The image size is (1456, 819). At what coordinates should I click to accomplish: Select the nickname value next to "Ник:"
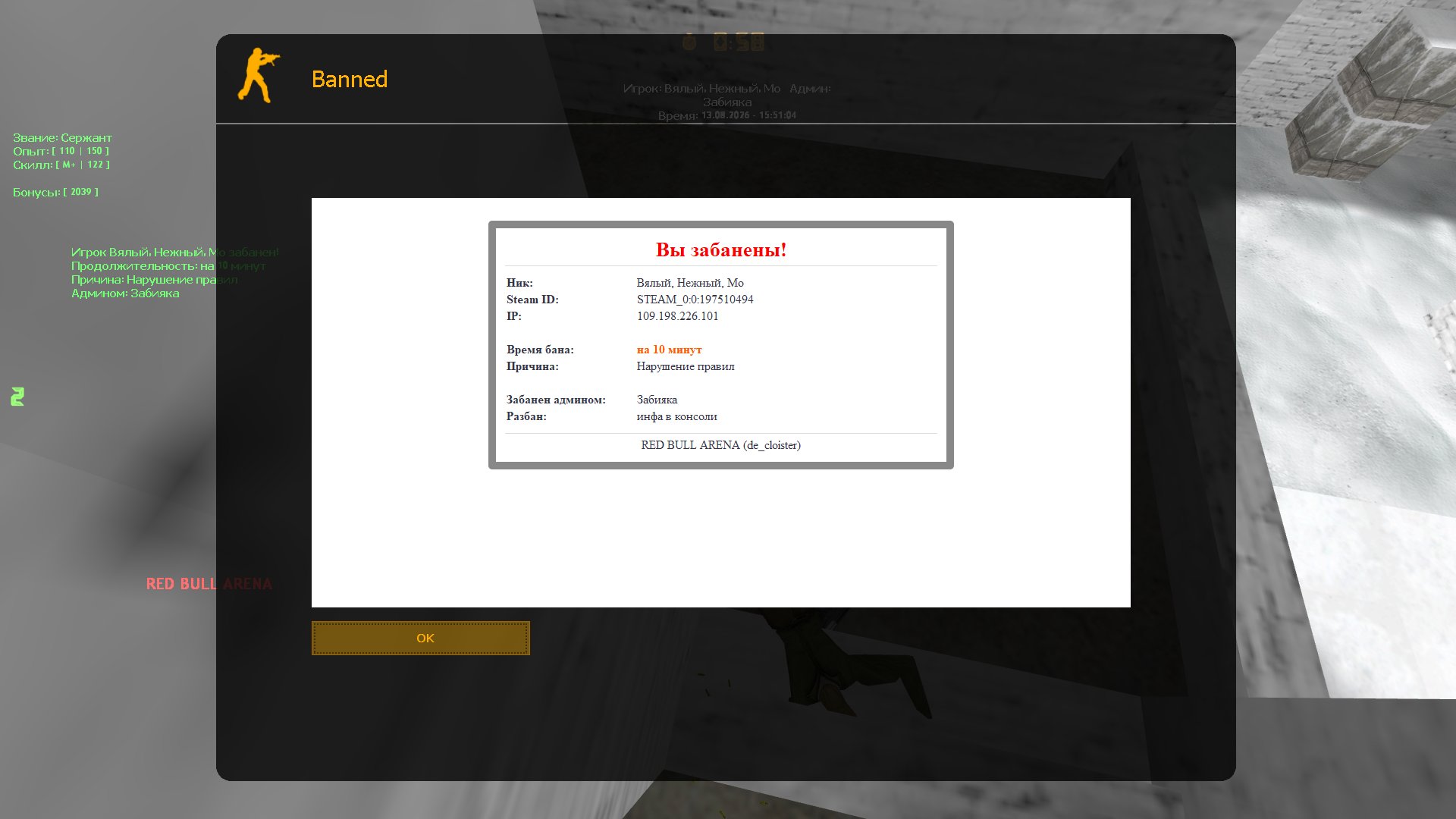[690, 283]
